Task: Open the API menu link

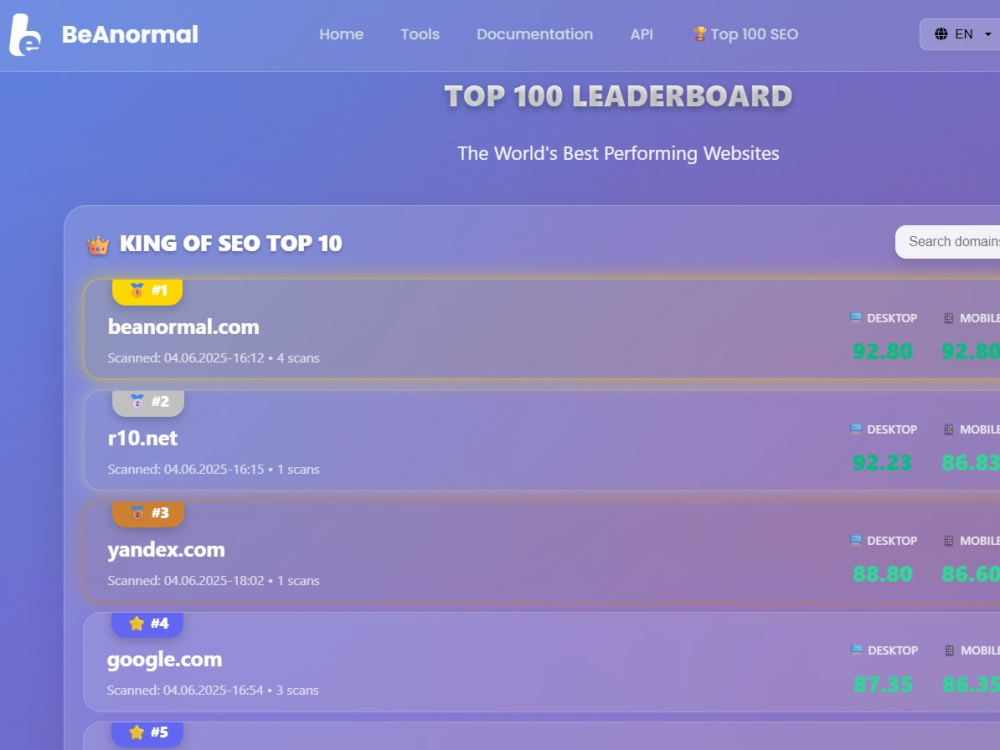Action: tap(642, 34)
